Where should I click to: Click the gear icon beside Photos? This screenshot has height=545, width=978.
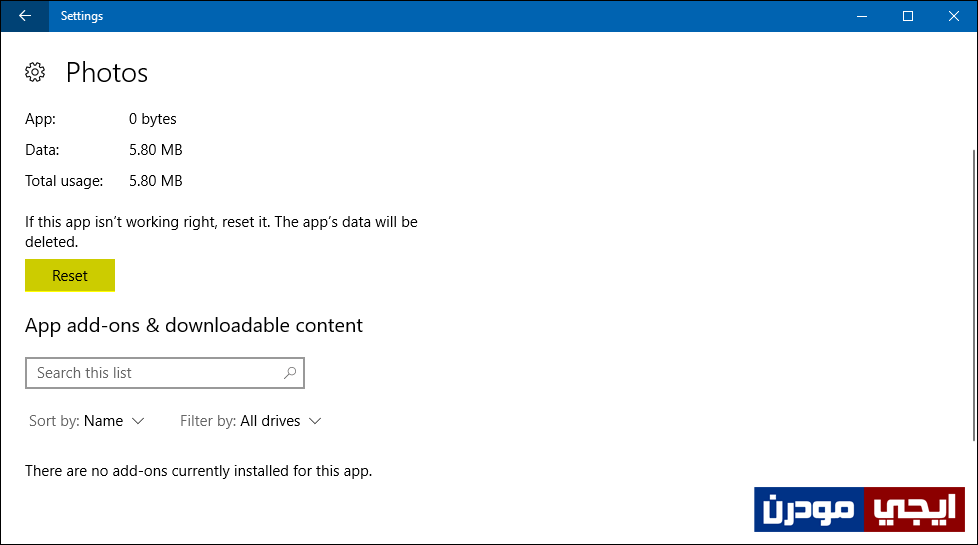click(35, 72)
